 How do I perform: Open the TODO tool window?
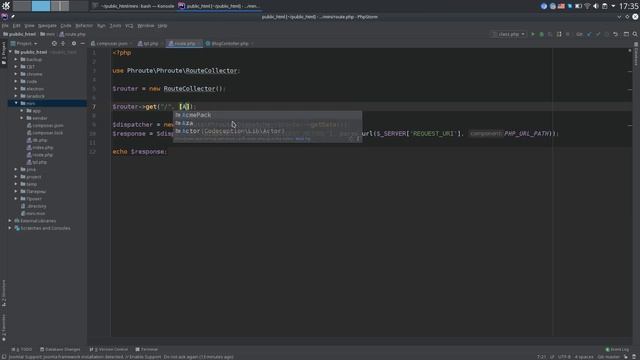[x=22, y=349]
